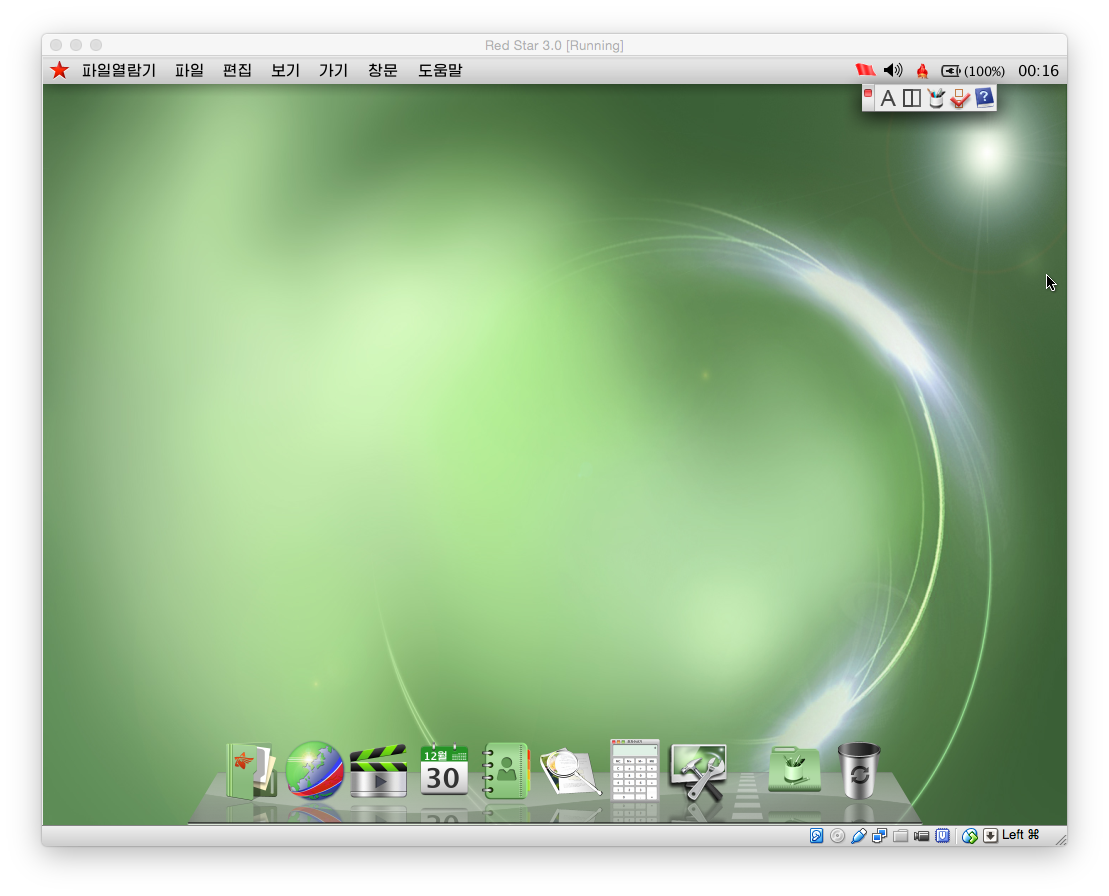Toggle the red checkmark input toolbar option
The width and height of the screenshot is (1109, 896).
(960, 98)
